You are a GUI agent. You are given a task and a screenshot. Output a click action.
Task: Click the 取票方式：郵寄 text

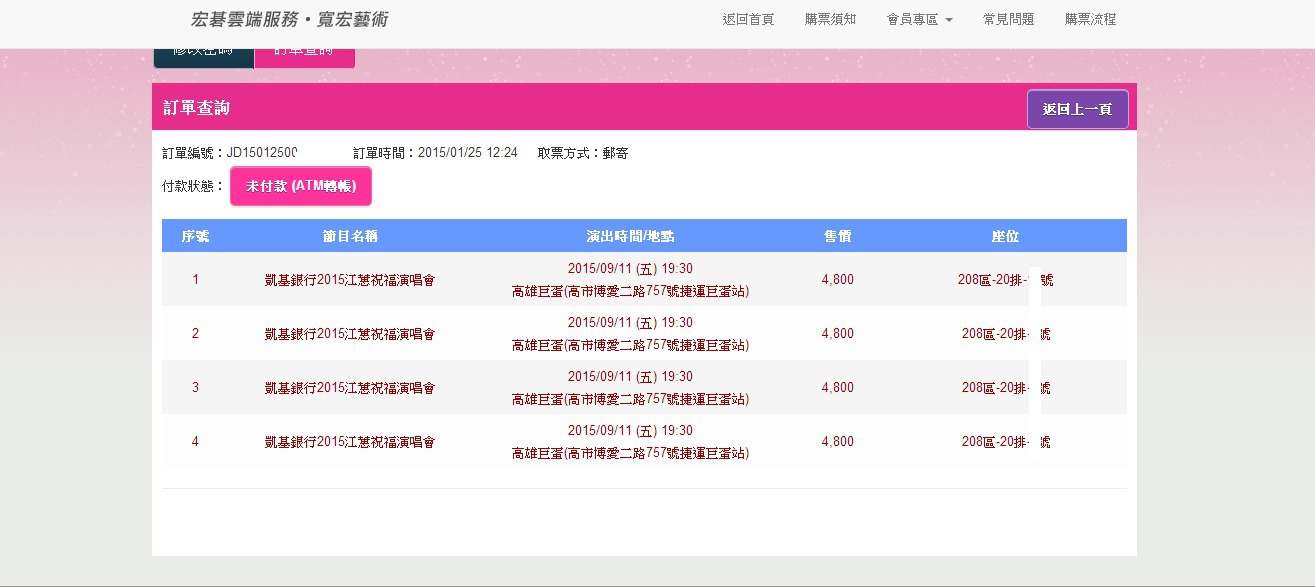[x=583, y=153]
